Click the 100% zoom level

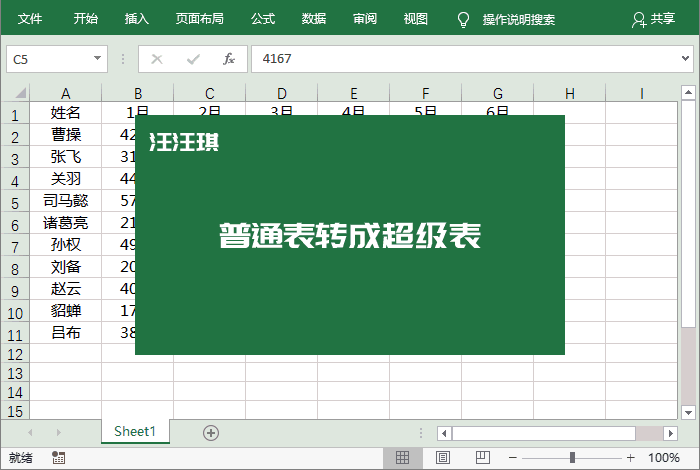pos(664,458)
